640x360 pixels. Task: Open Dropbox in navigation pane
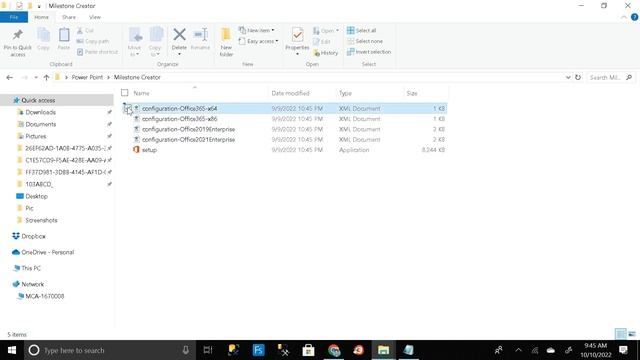pyautogui.click(x=33, y=236)
